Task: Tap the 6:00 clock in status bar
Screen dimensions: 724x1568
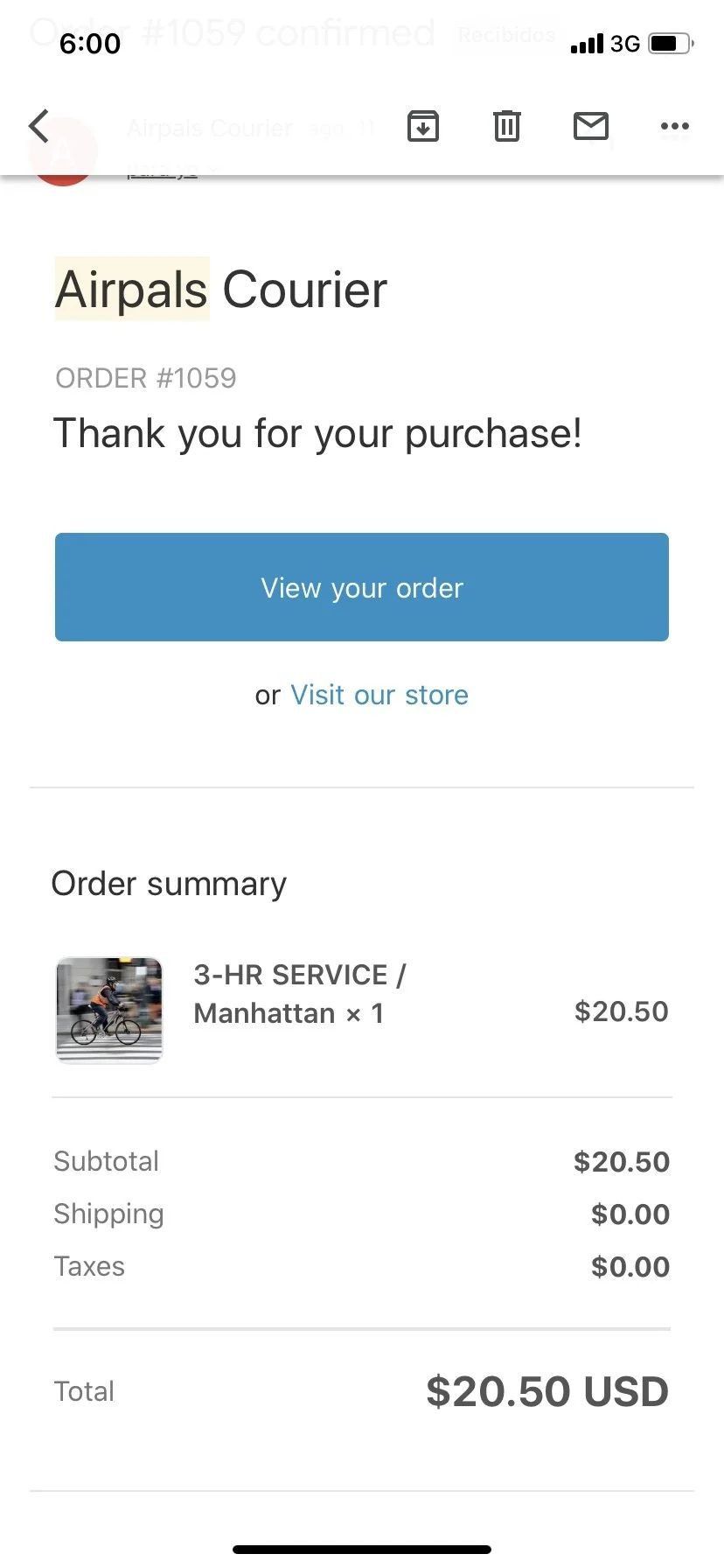Action: coord(90,44)
